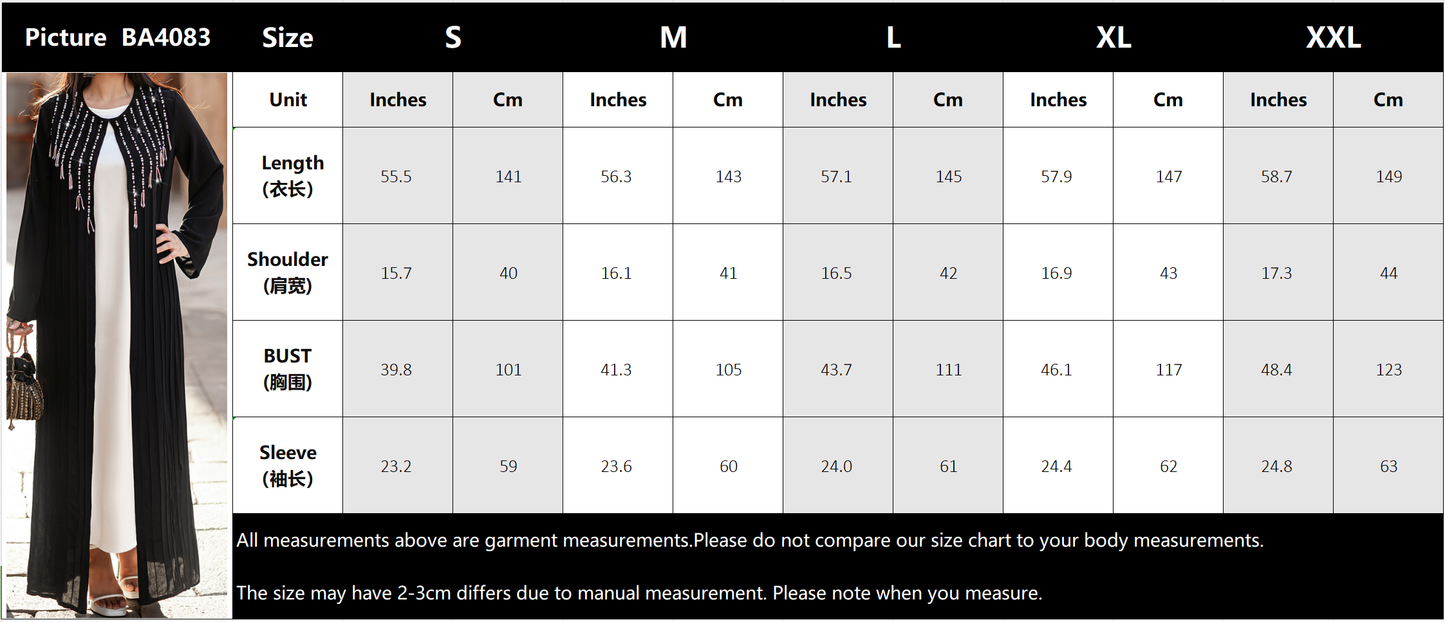Viewport: 1445px width, 622px height.
Task: Click the abaya product photo
Action: 117,345
